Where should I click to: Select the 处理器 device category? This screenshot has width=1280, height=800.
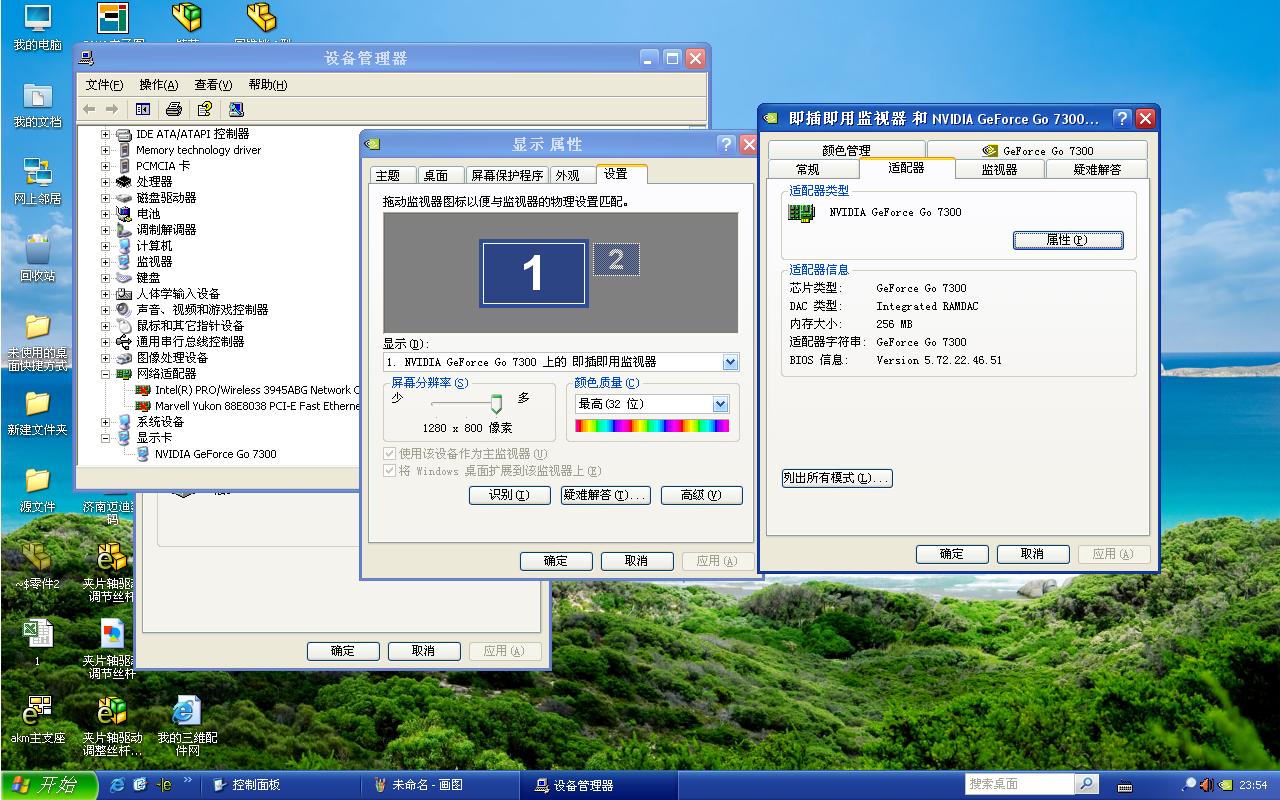[154, 182]
